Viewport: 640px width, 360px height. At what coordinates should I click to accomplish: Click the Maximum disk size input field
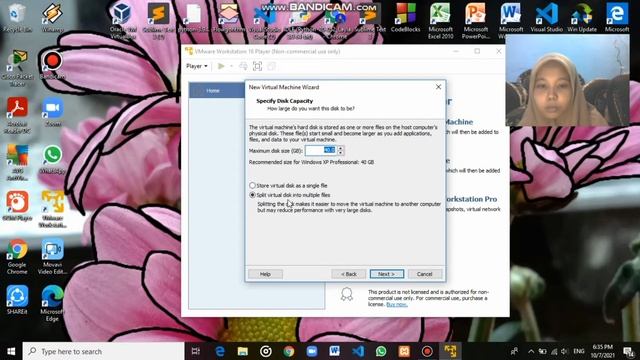(320, 150)
